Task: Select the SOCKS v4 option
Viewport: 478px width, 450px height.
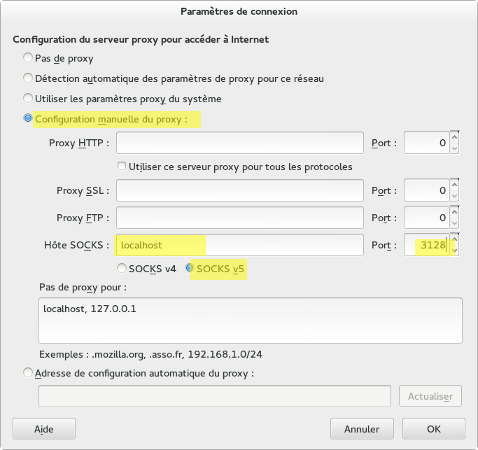Action: click(122, 268)
